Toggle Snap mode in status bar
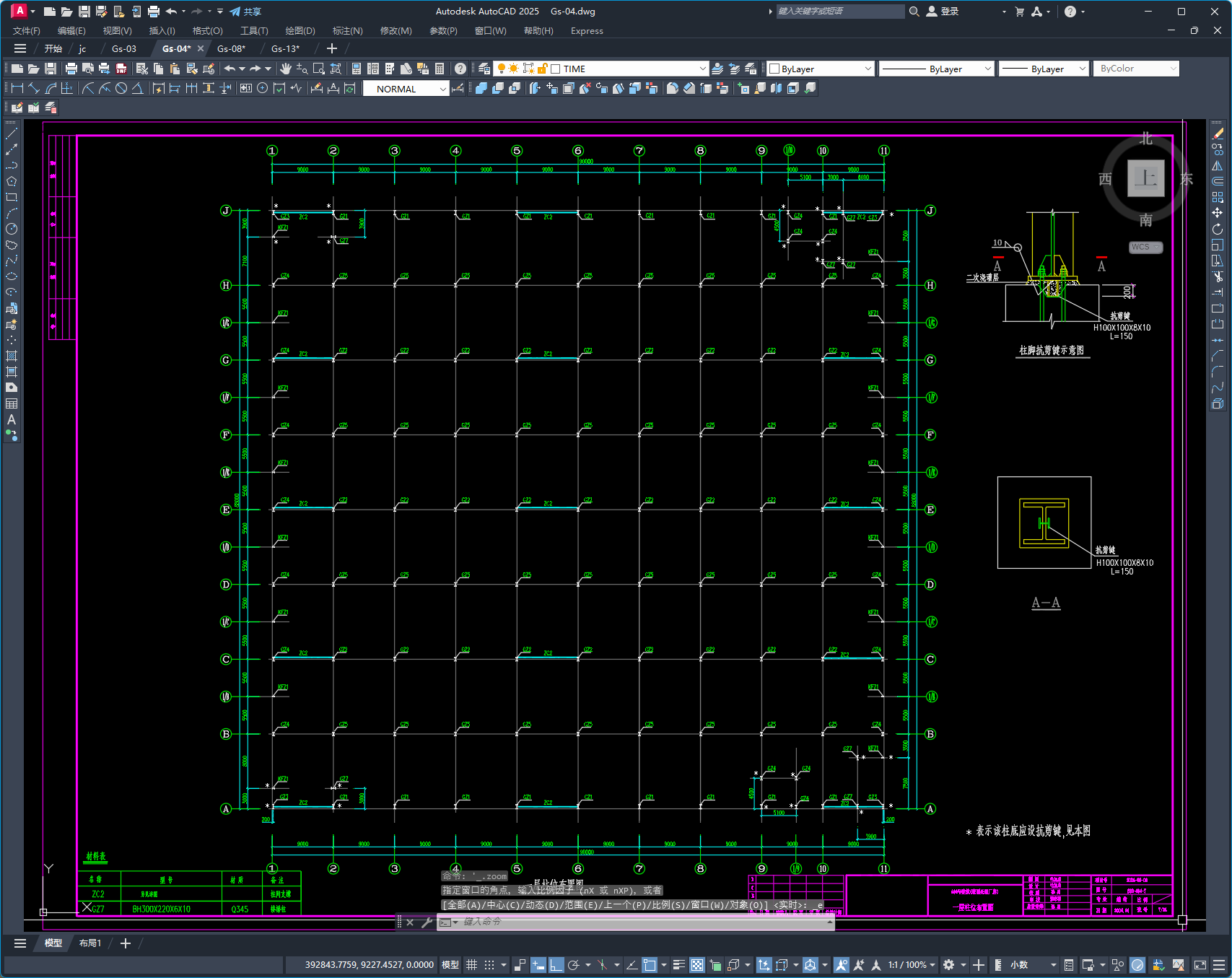 pyautogui.click(x=489, y=965)
